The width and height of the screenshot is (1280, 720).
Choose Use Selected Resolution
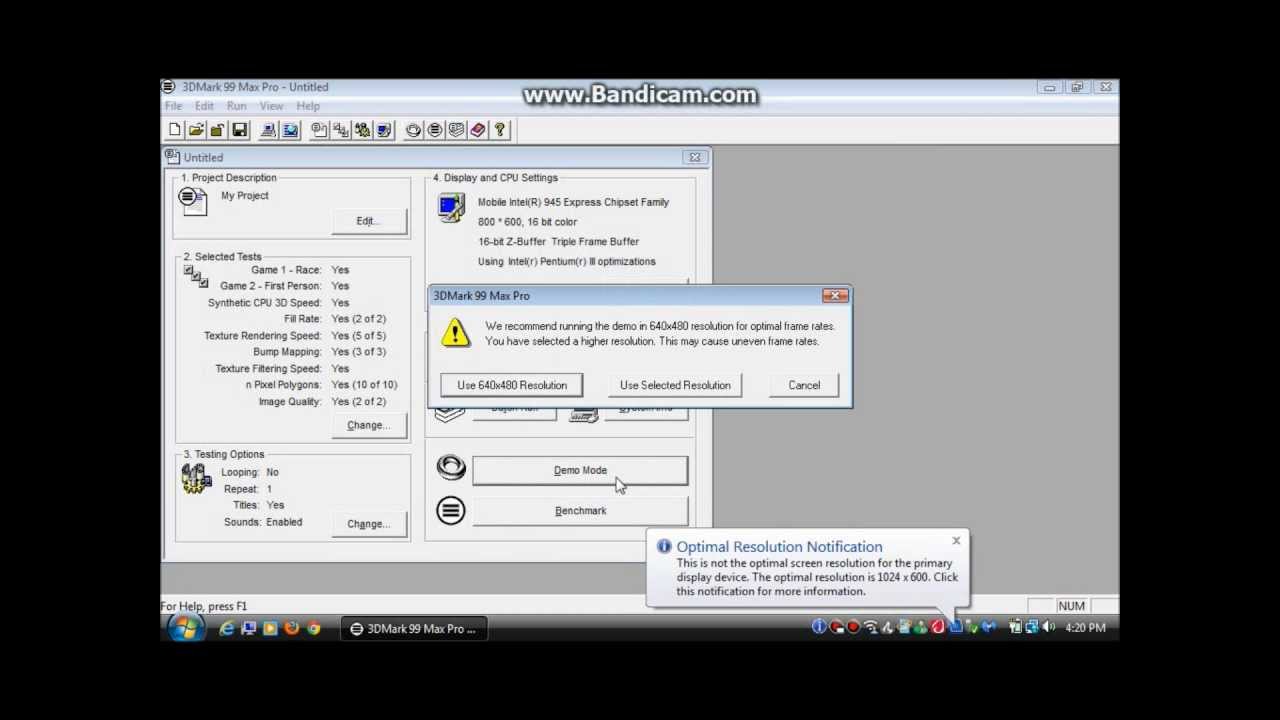point(675,385)
